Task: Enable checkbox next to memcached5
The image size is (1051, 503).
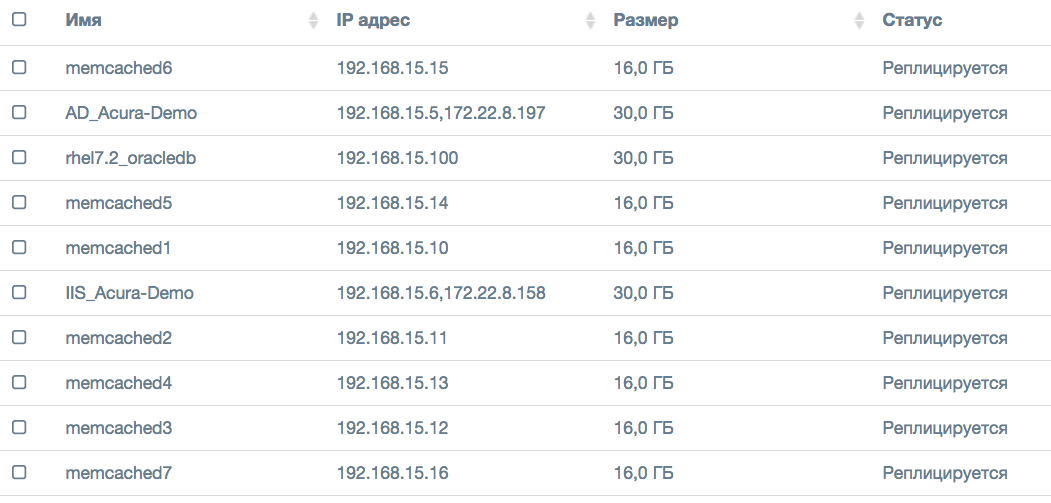Action: click(19, 203)
